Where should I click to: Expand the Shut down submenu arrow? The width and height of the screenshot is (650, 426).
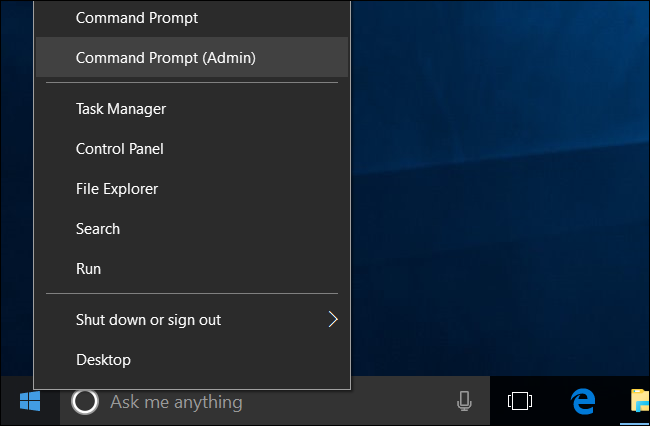click(333, 320)
